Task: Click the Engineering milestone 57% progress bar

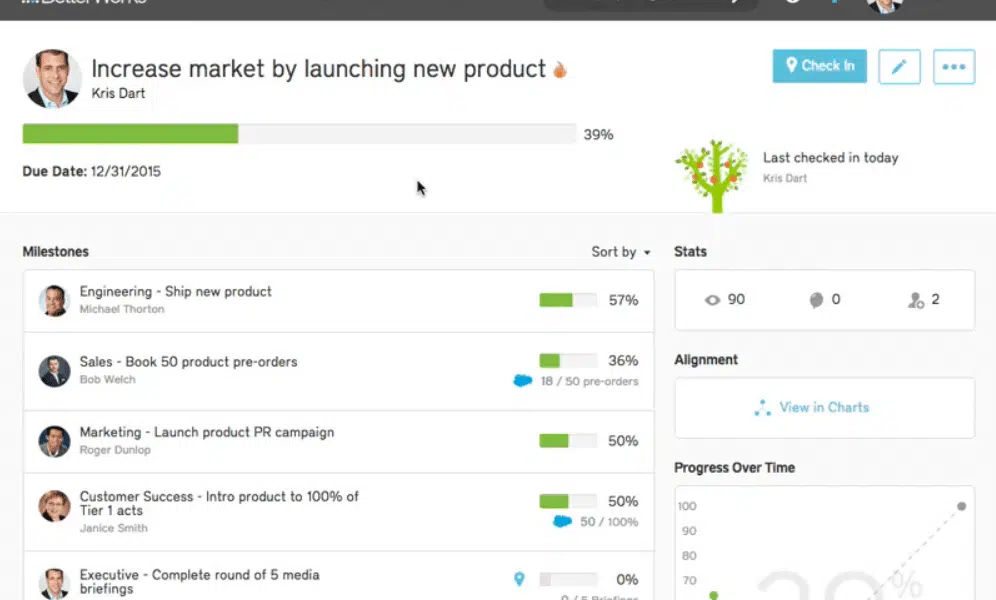Action: point(567,300)
